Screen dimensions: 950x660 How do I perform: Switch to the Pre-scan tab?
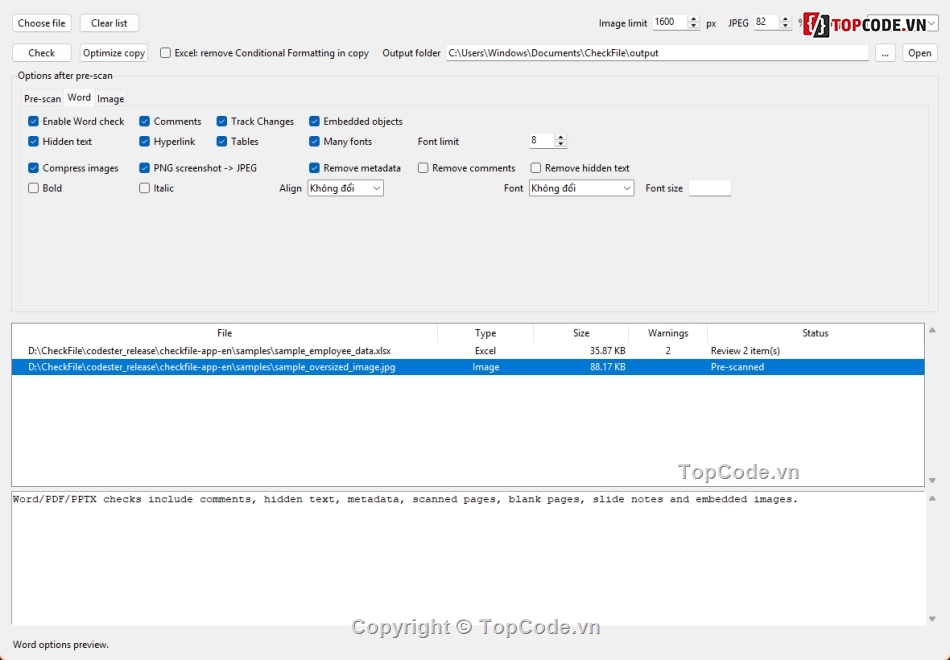click(42, 98)
